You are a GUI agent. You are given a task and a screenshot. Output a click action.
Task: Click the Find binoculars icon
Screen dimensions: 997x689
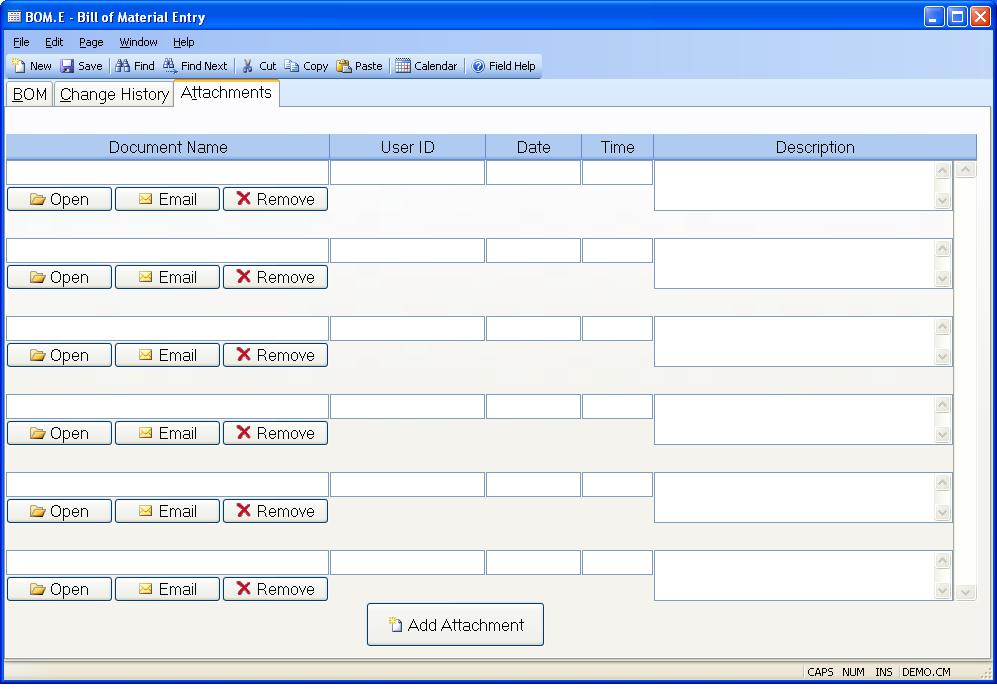tap(123, 66)
